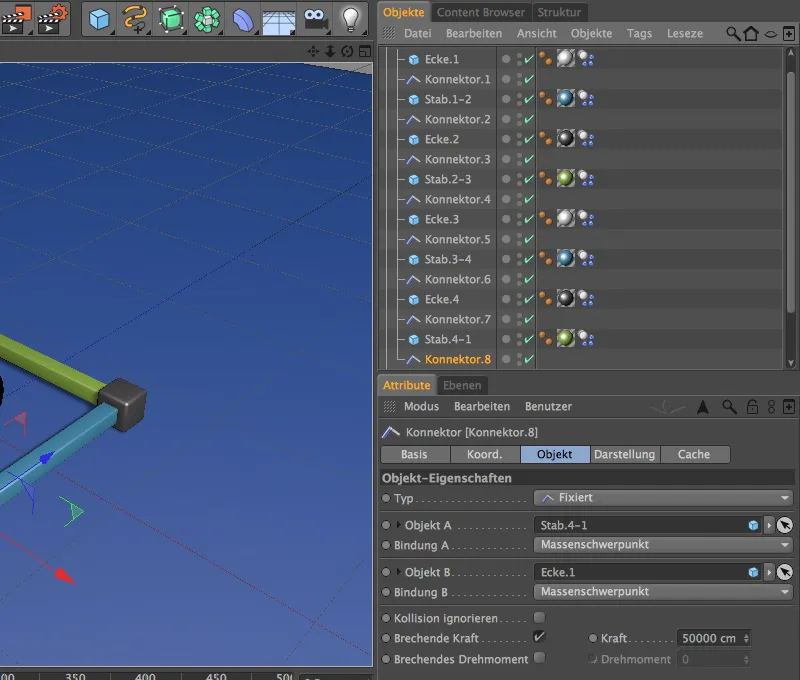Click the viewport zoom navigation icon
This screenshot has height=680, width=800.
click(330, 51)
